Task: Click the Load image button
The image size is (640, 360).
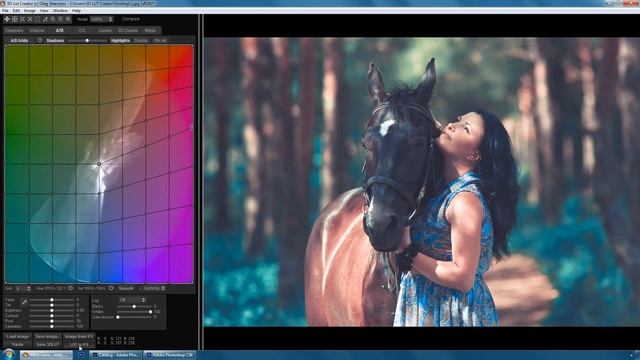Action: click(18, 337)
